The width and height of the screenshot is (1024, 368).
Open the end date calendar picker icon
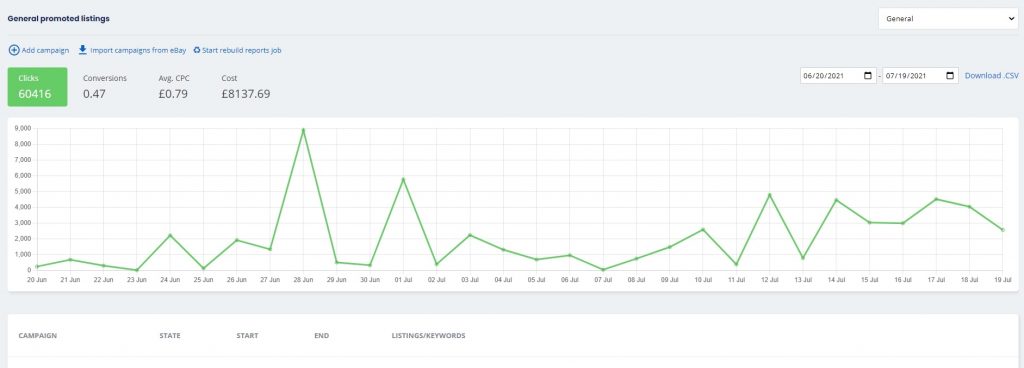point(950,76)
